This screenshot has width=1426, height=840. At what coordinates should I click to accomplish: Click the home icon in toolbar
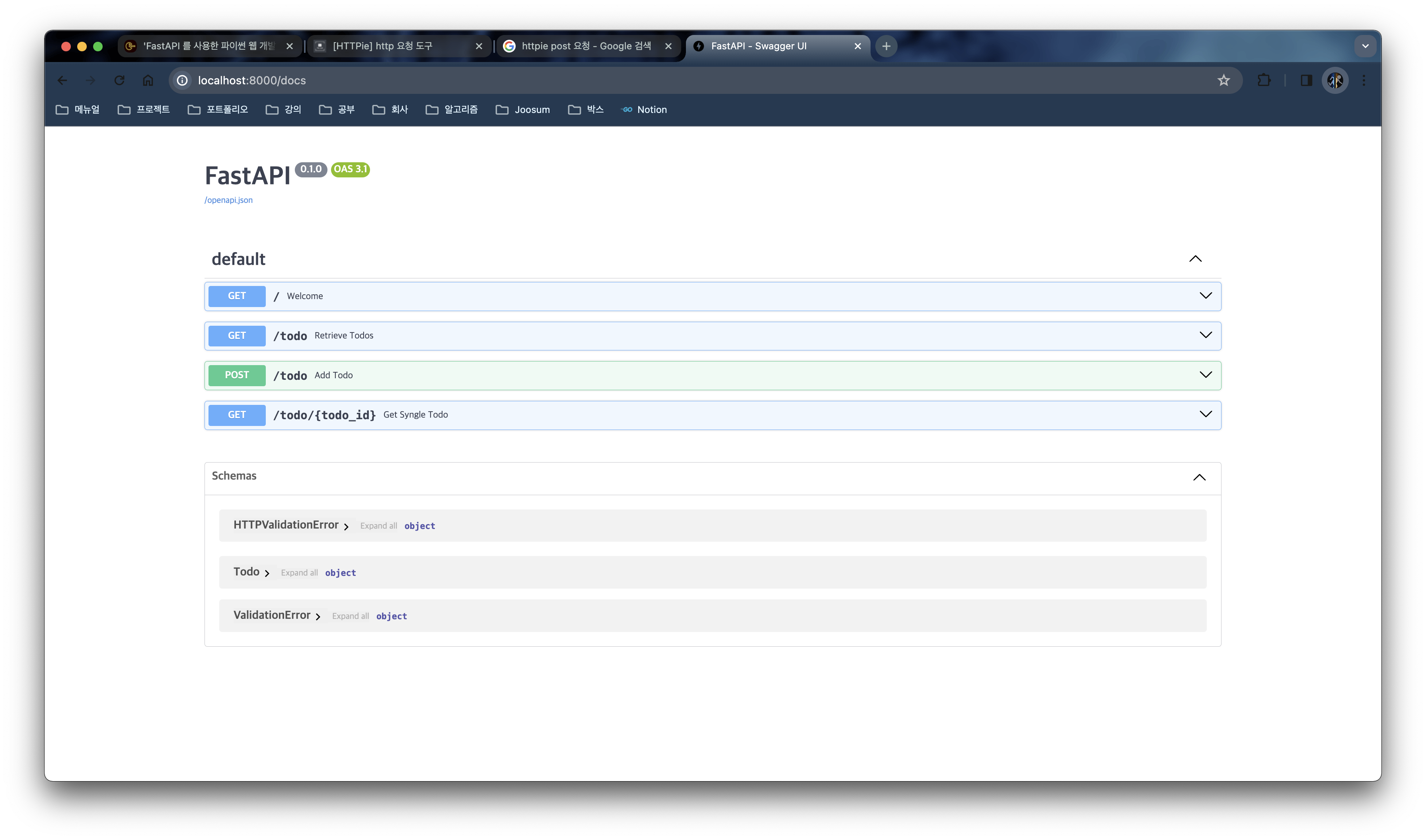coord(148,80)
